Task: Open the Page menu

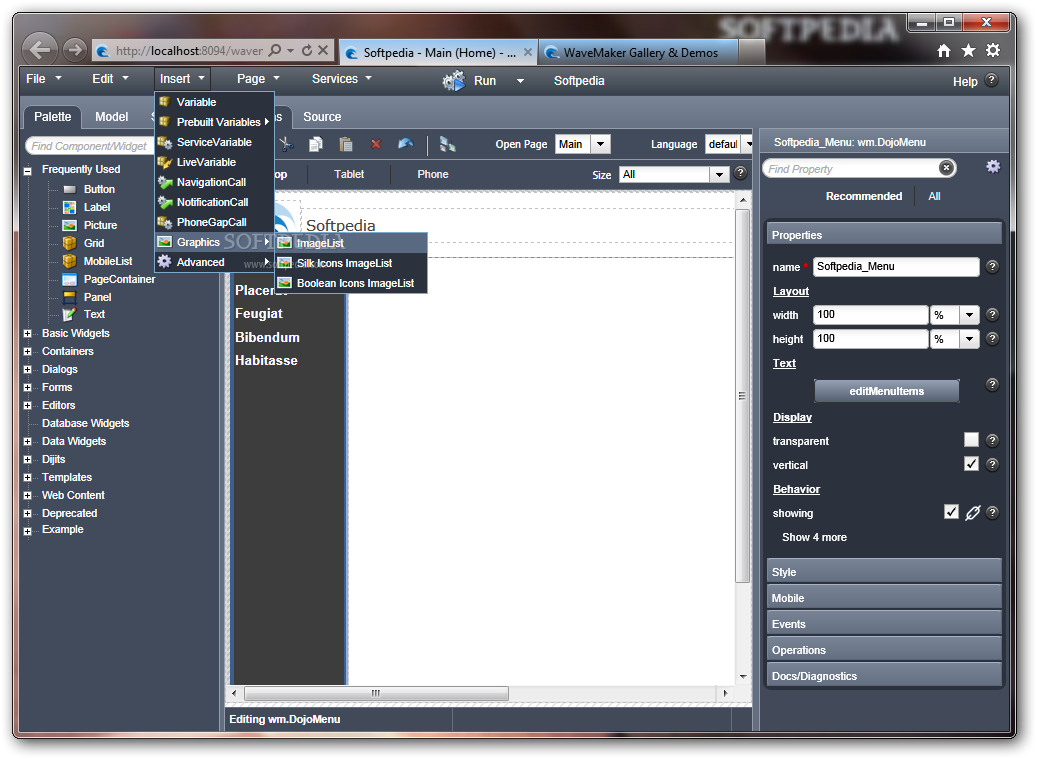Action: [x=258, y=79]
